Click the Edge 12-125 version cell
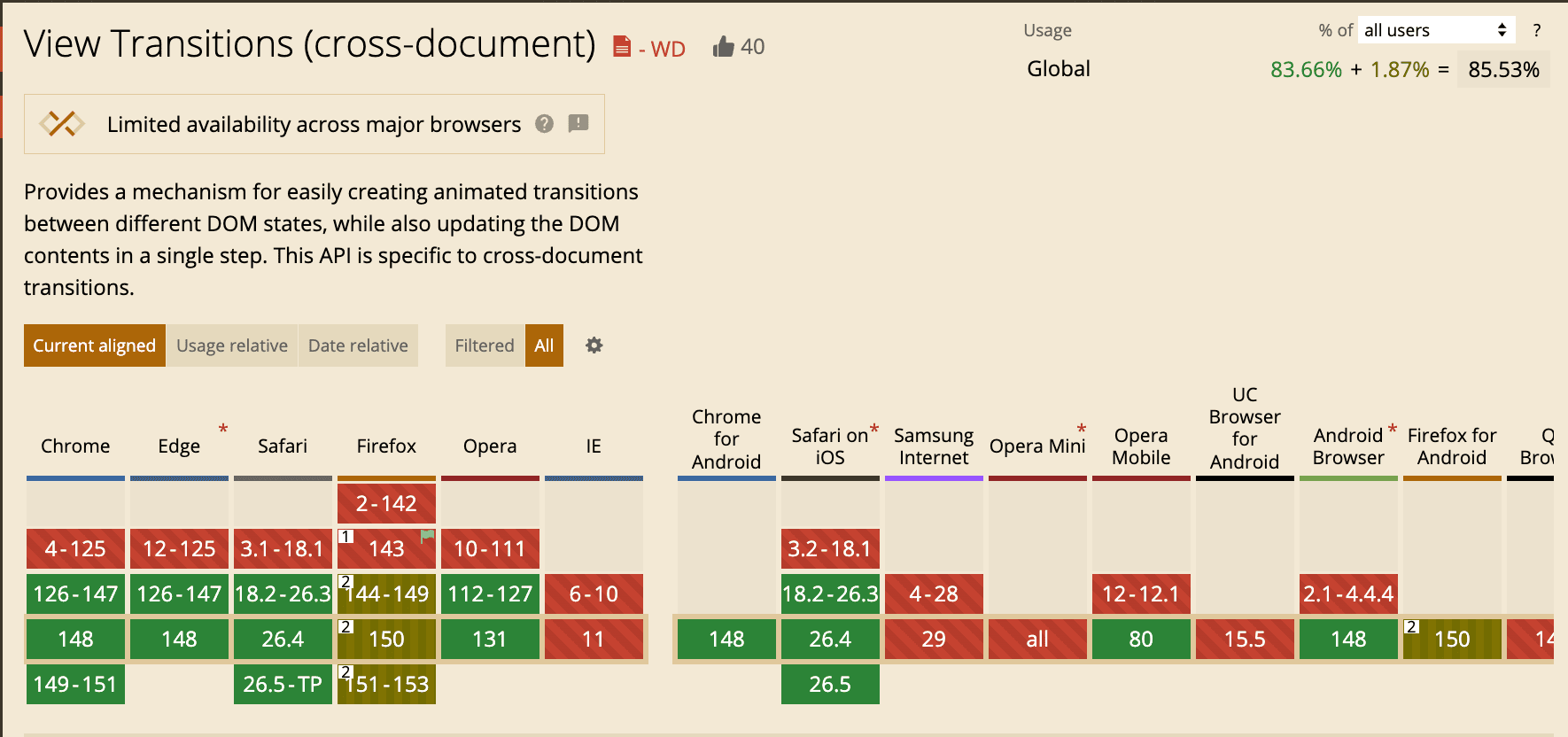 179,549
